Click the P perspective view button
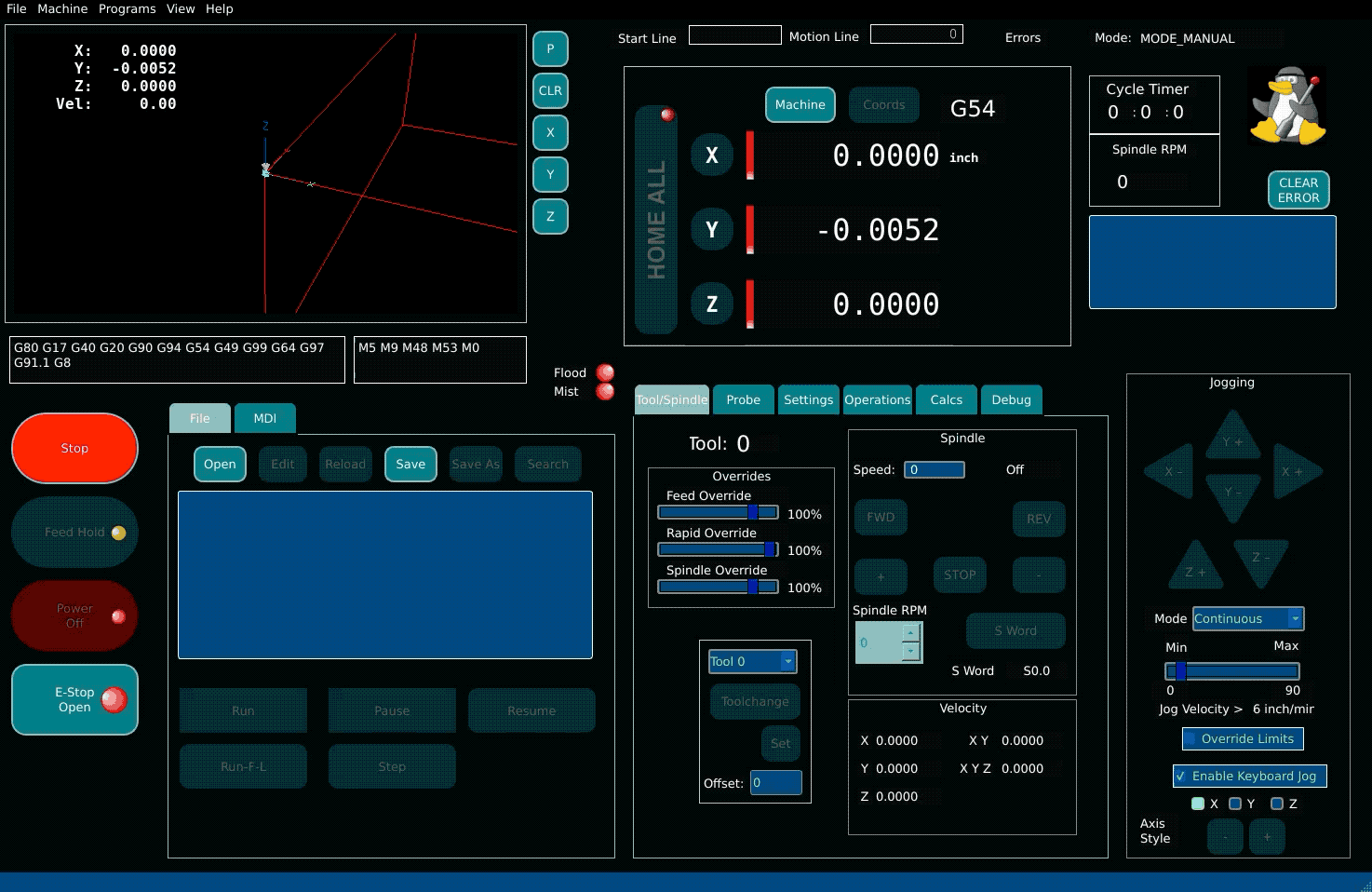This screenshot has height=892, width=1372. [x=550, y=49]
